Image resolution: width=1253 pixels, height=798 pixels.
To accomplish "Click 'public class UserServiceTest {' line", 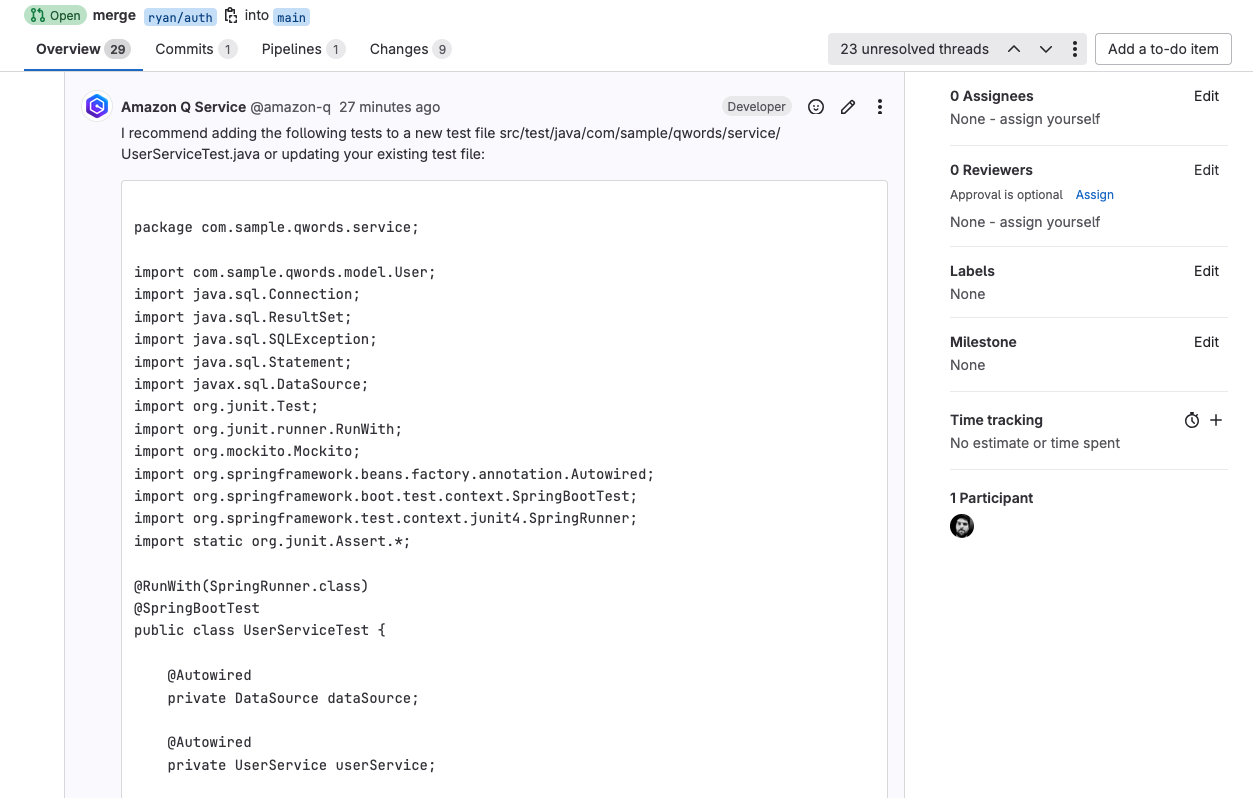I will click(x=259, y=630).
